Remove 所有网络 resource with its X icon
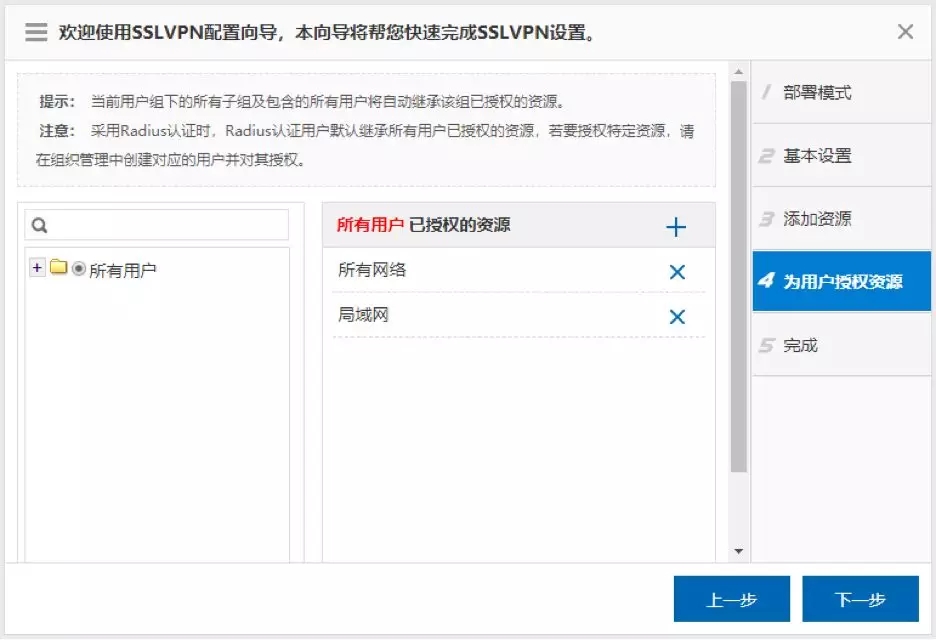936x640 pixels. click(677, 272)
